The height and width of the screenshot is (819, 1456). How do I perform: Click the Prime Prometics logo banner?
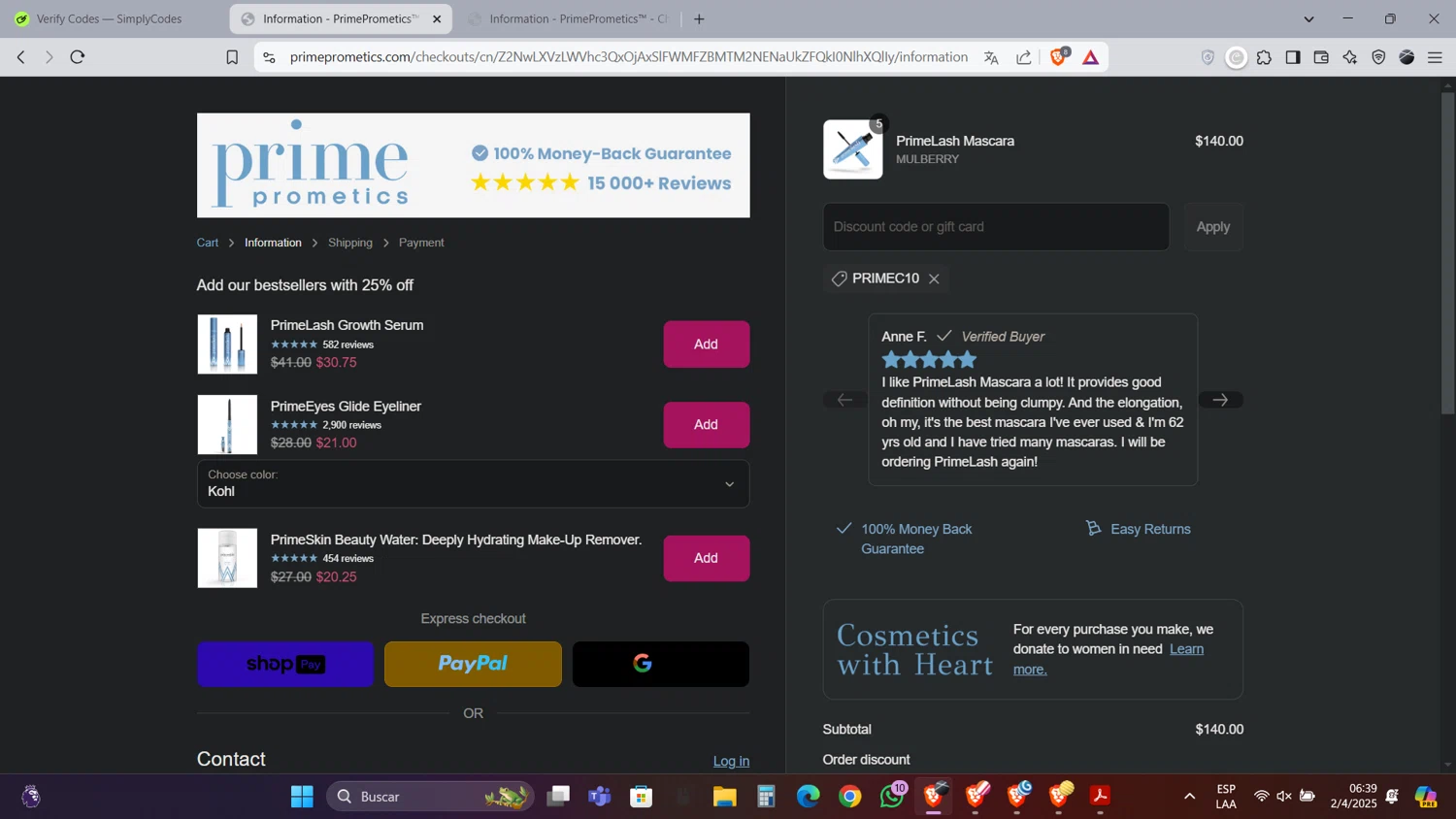(473, 165)
